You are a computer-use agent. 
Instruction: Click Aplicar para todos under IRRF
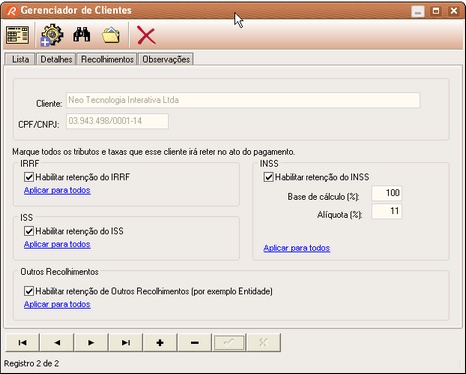click(x=57, y=190)
